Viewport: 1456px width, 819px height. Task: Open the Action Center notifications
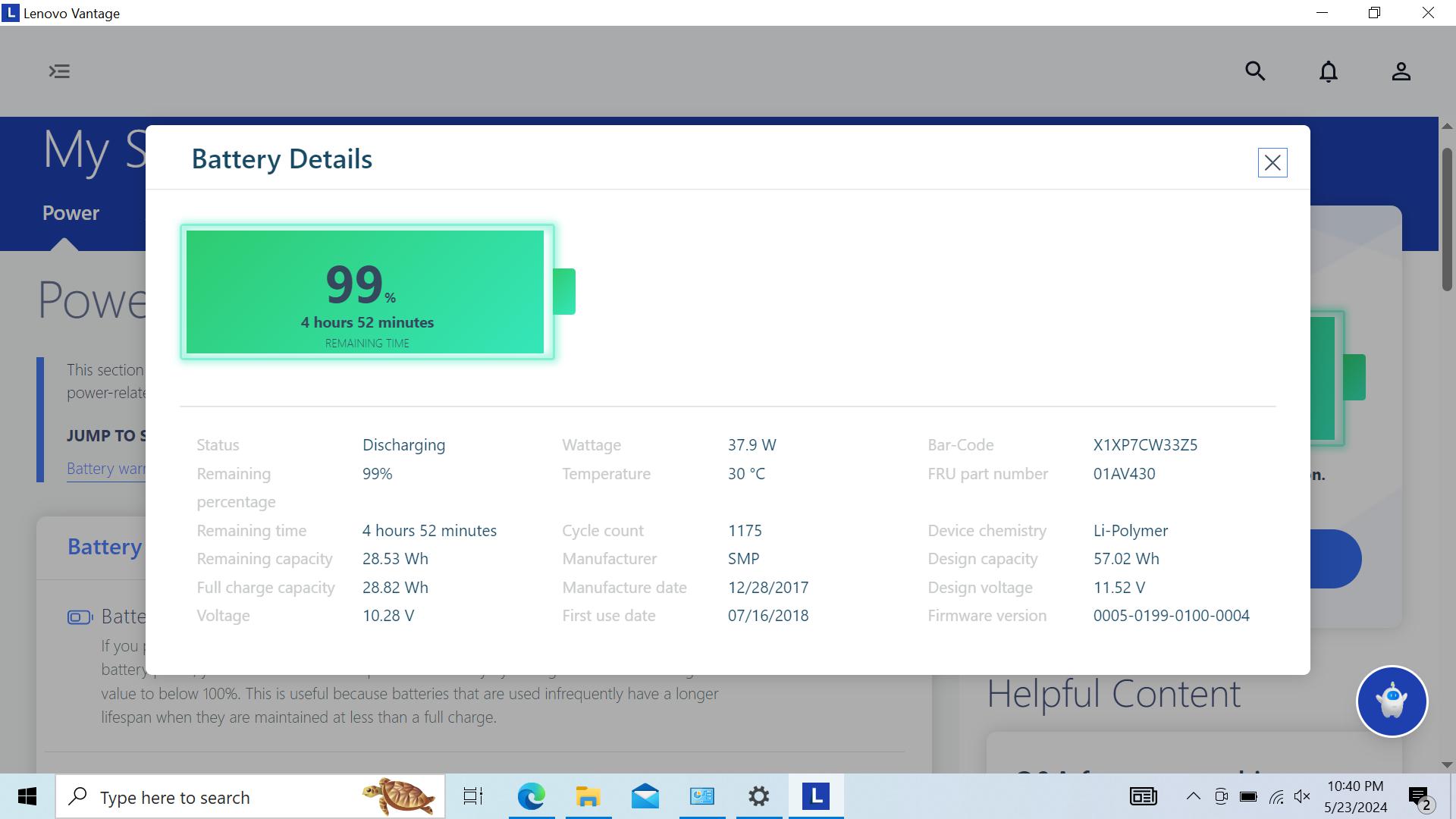pos(1419,797)
